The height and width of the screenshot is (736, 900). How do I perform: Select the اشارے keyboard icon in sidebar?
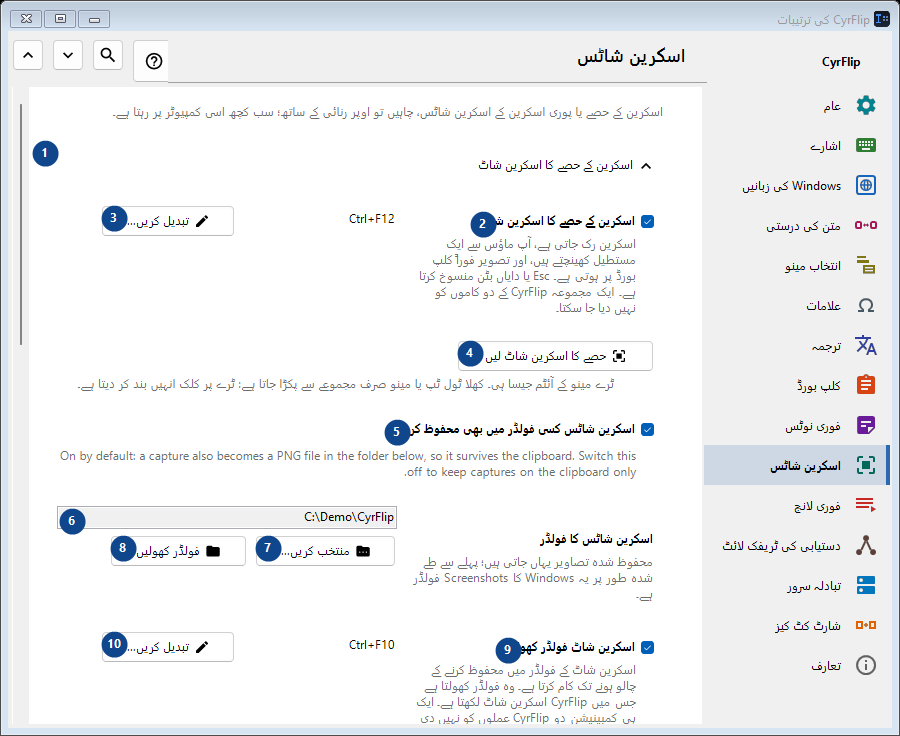click(x=866, y=145)
